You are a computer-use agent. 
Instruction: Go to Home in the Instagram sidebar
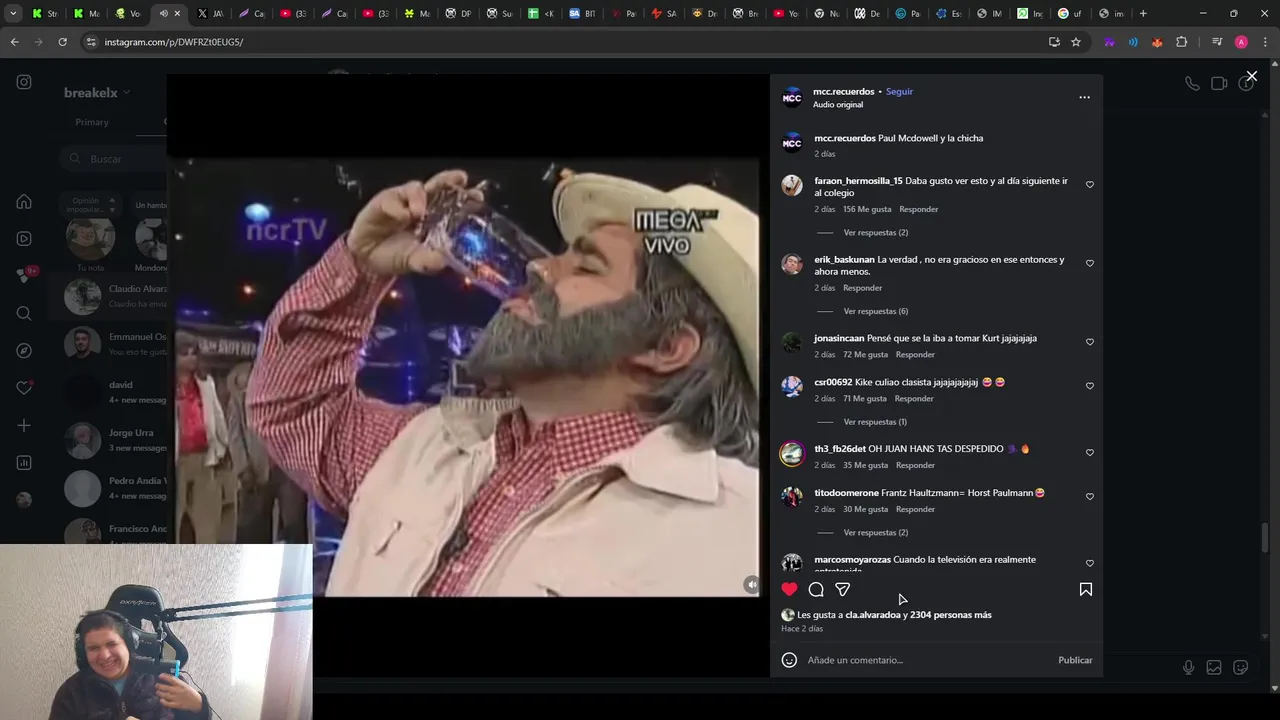24,202
